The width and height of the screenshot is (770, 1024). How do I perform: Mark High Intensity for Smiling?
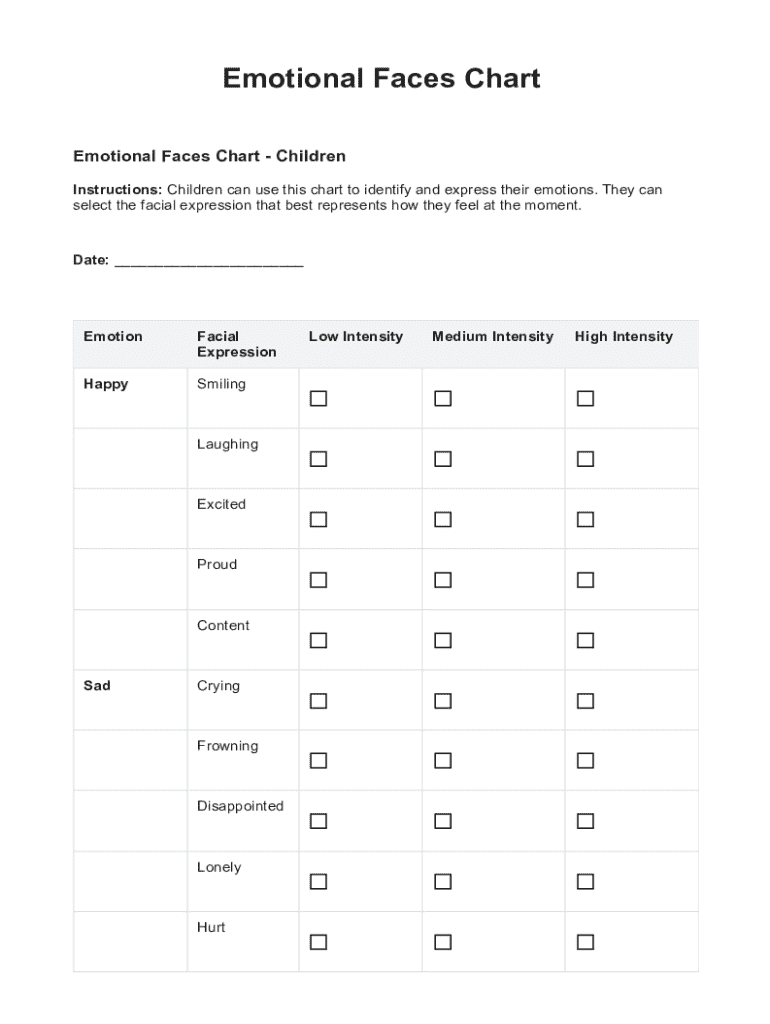585,399
